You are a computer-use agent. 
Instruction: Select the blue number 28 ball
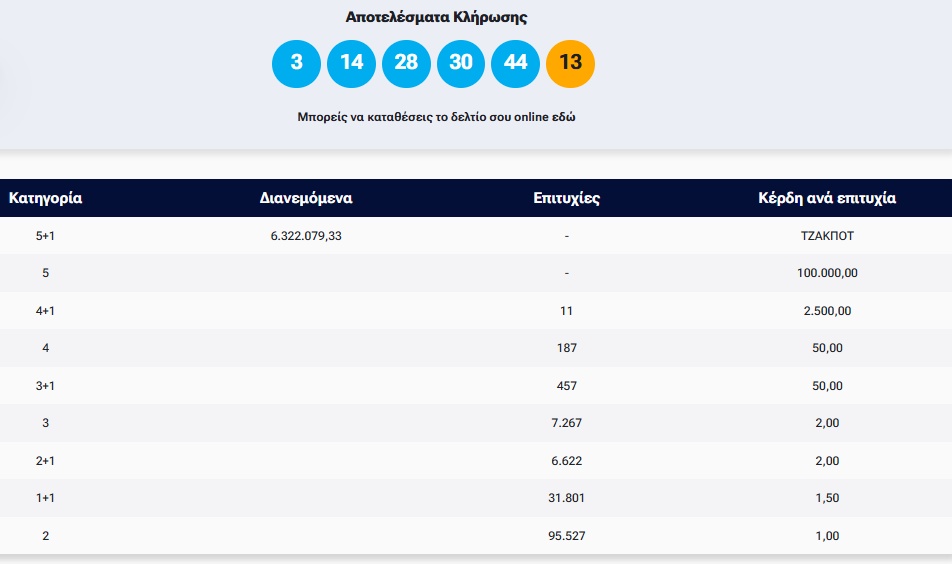[406, 62]
